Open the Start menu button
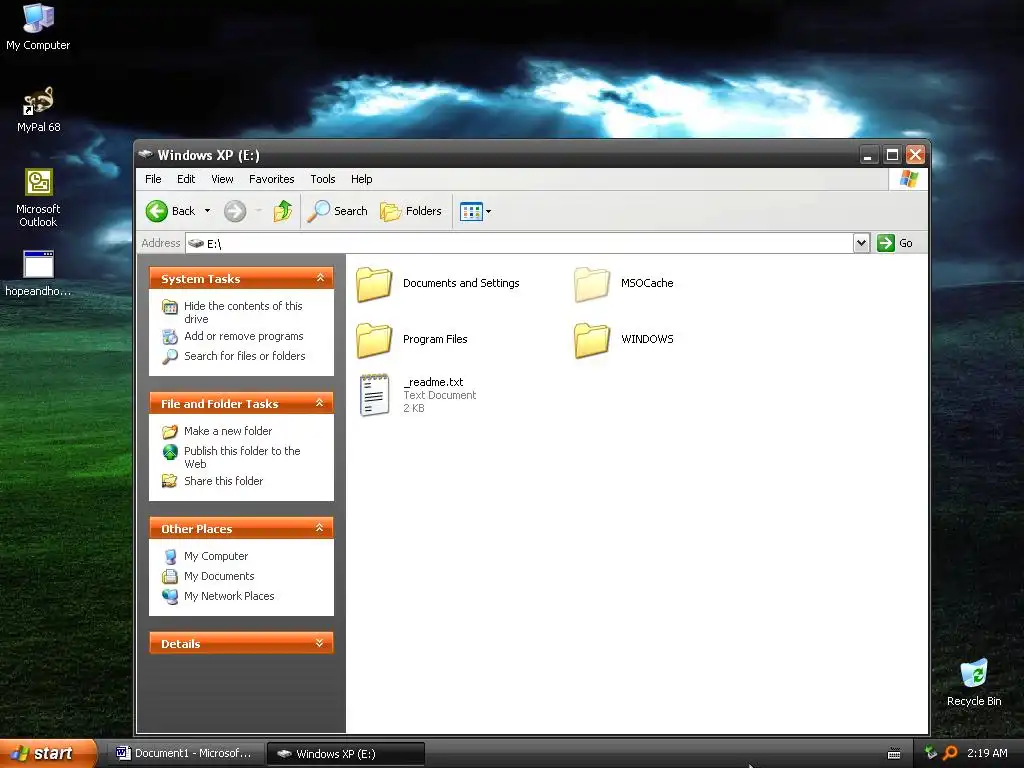The width and height of the screenshot is (1024, 768). point(48,754)
